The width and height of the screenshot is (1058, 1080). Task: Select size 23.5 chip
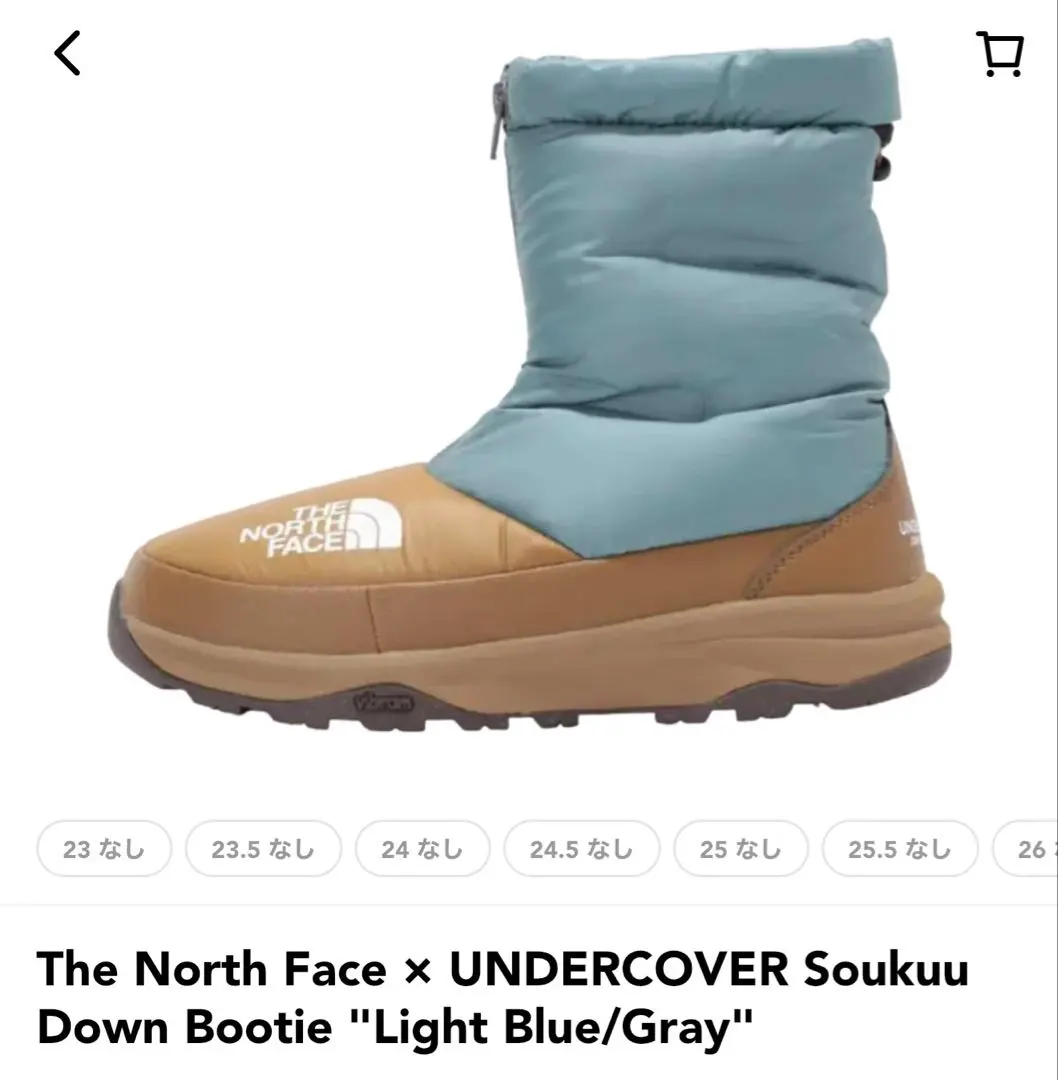263,849
